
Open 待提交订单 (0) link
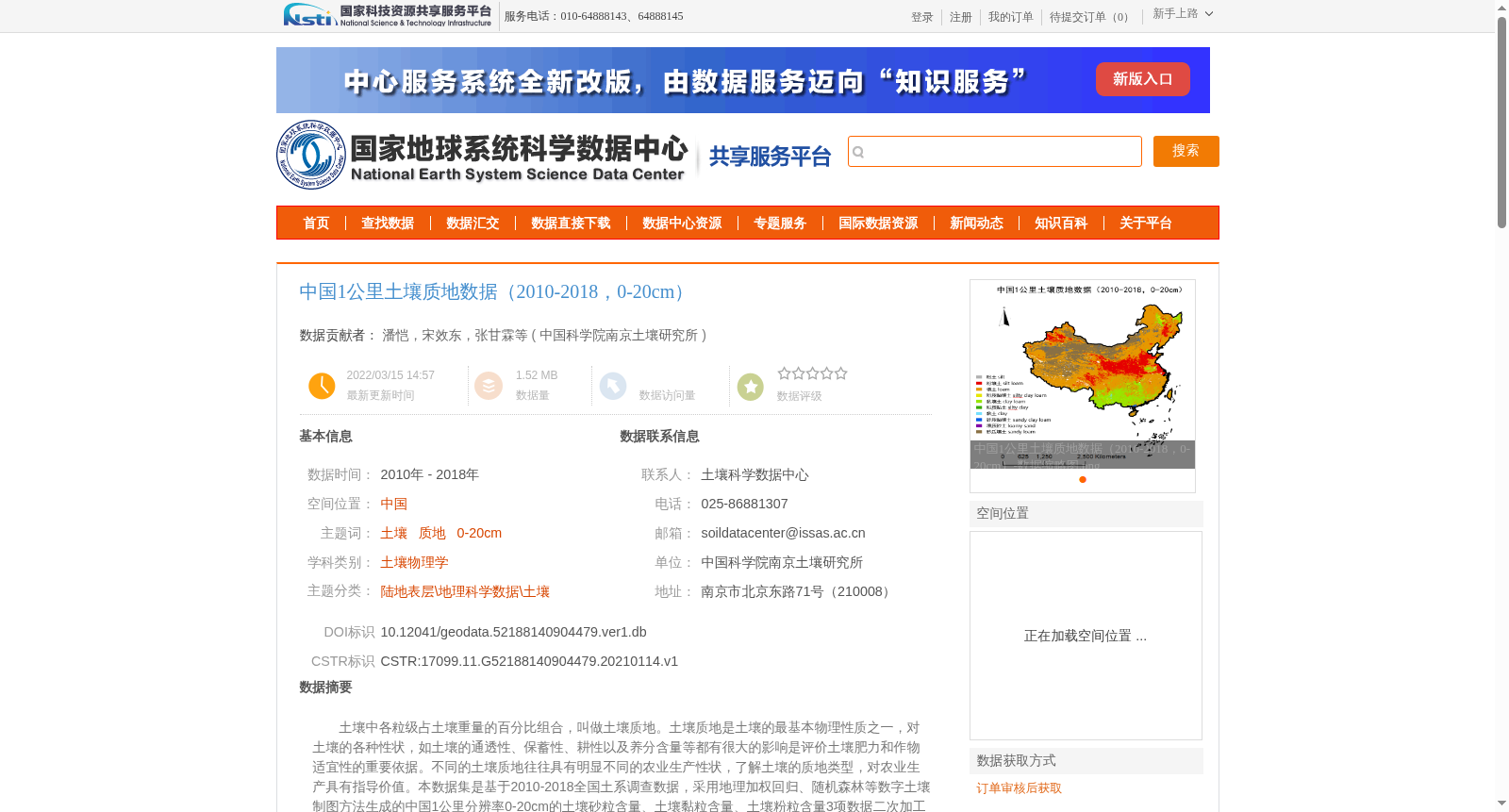point(1091,17)
